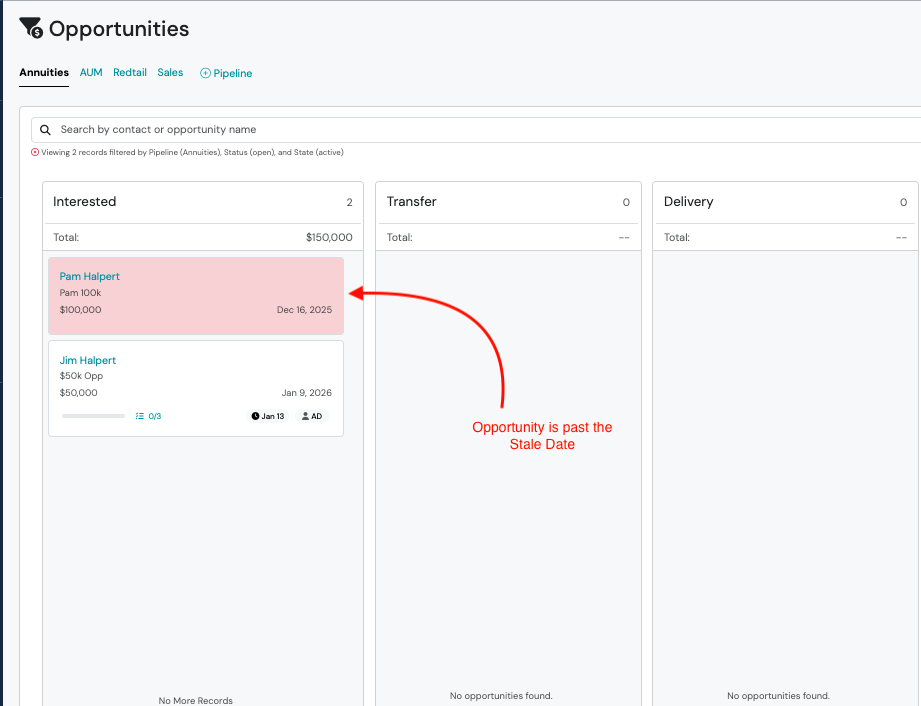Screen dimensions: 921x706
Task: Click the plus icon next to Pipeline
Action: (205, 73)
